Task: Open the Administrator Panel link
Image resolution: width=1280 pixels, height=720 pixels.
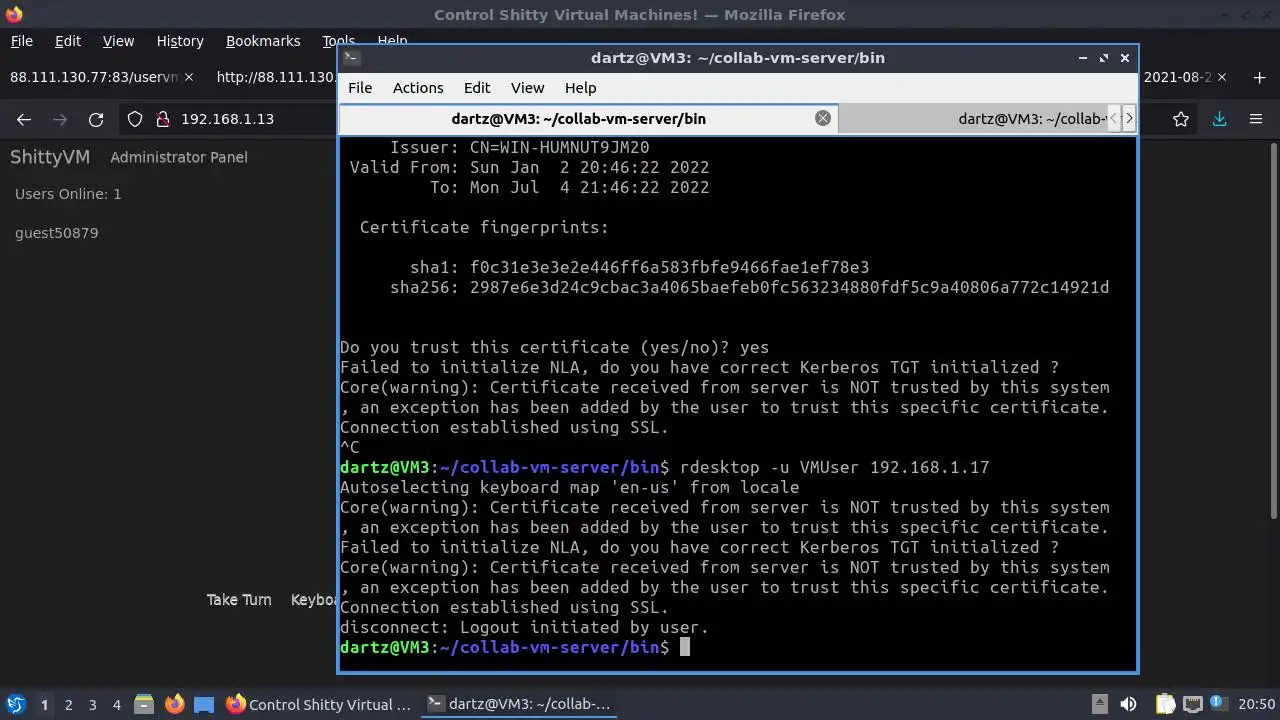Action: (x=179, y=157)
